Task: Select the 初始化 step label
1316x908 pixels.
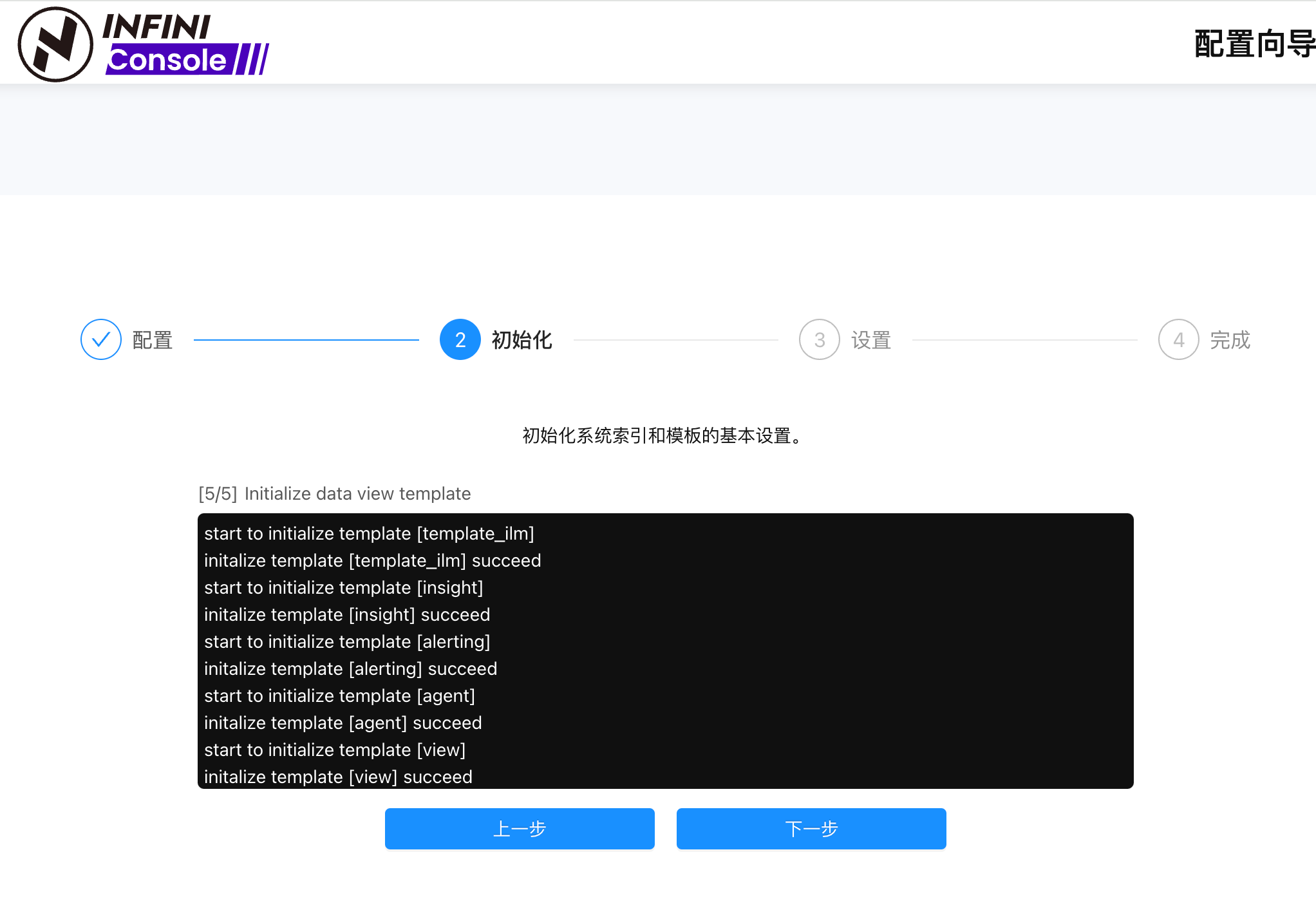Action: coord(522,340)
